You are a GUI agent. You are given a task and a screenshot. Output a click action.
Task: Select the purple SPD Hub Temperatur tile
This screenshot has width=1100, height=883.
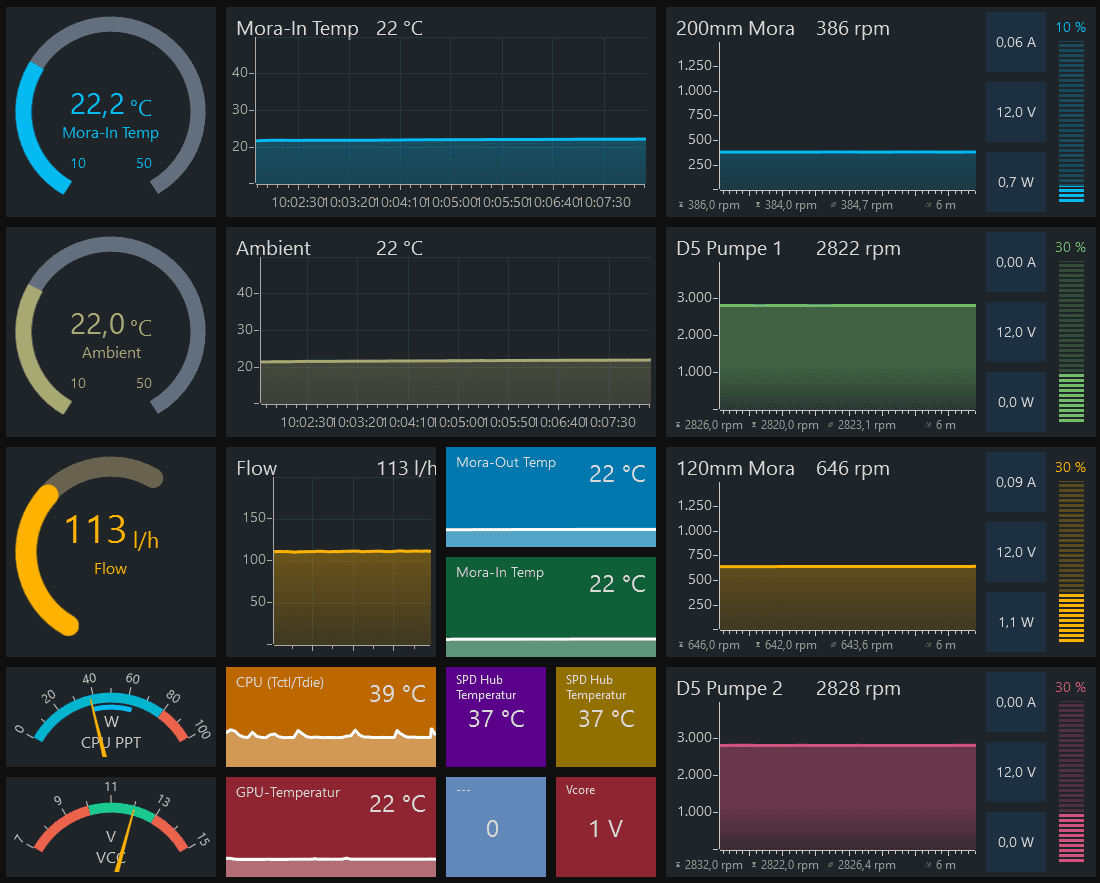coord(496,717)
